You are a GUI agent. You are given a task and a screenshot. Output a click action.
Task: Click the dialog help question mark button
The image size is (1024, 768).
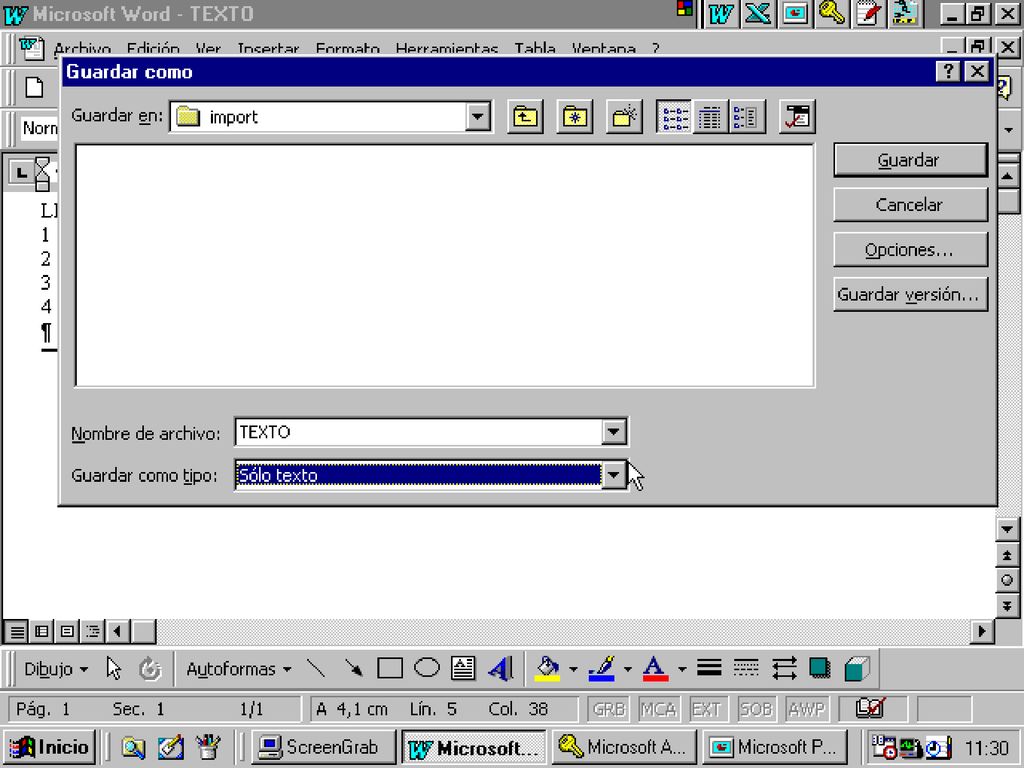[948, 71]
